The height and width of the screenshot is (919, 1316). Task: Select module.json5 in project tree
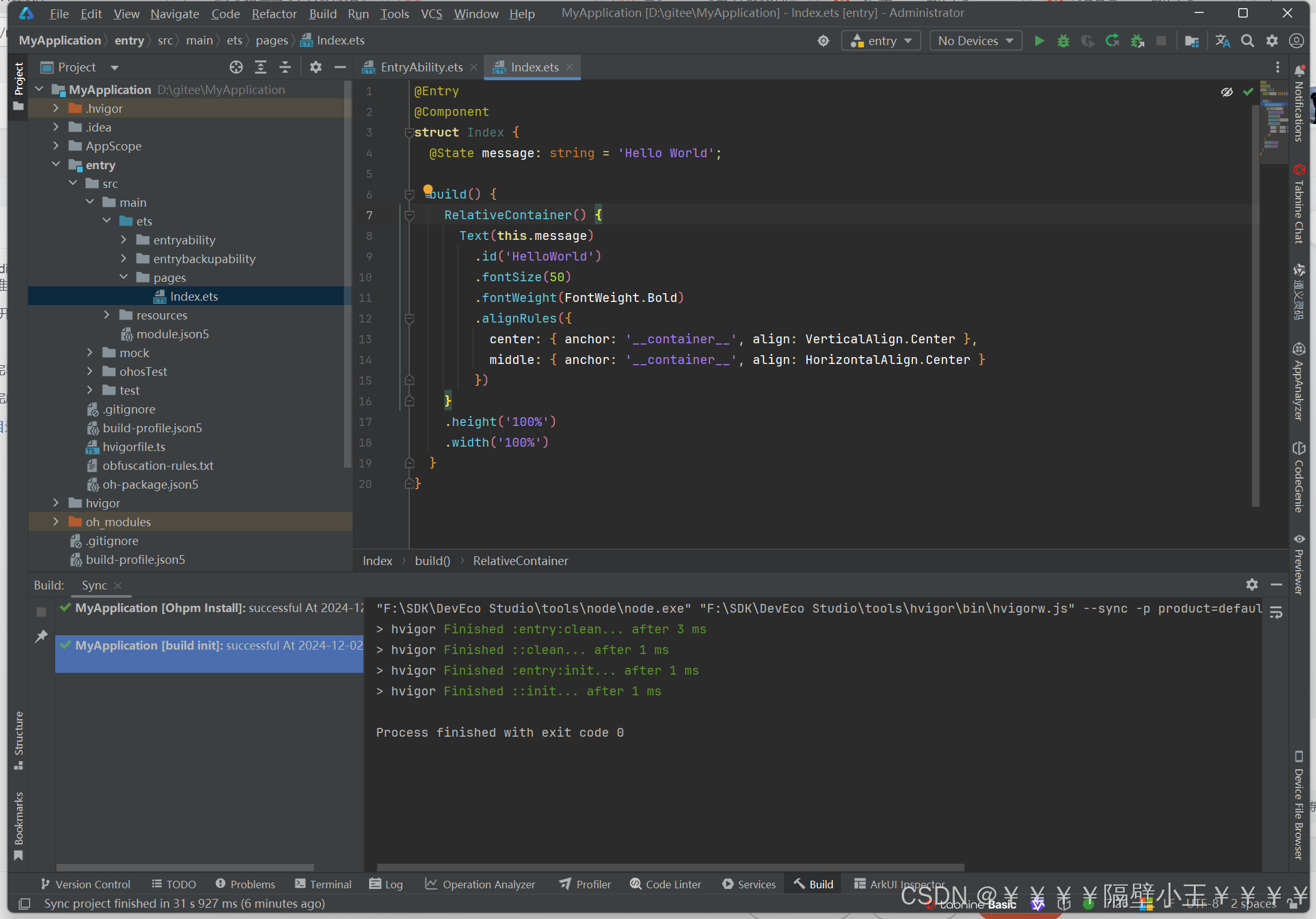click(x=172, y=334)
